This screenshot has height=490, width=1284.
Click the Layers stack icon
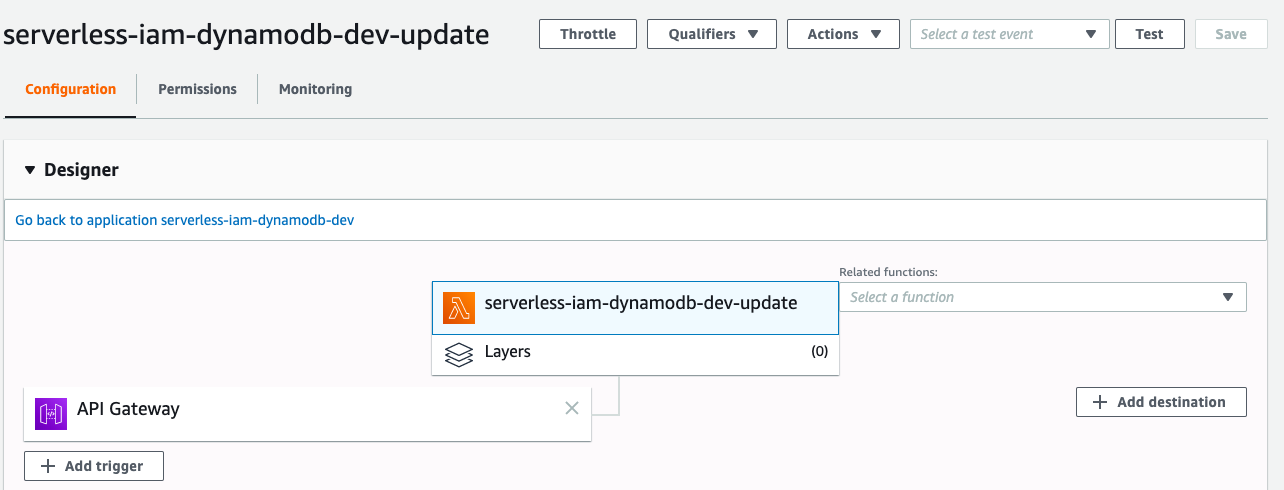click(459, 354)
